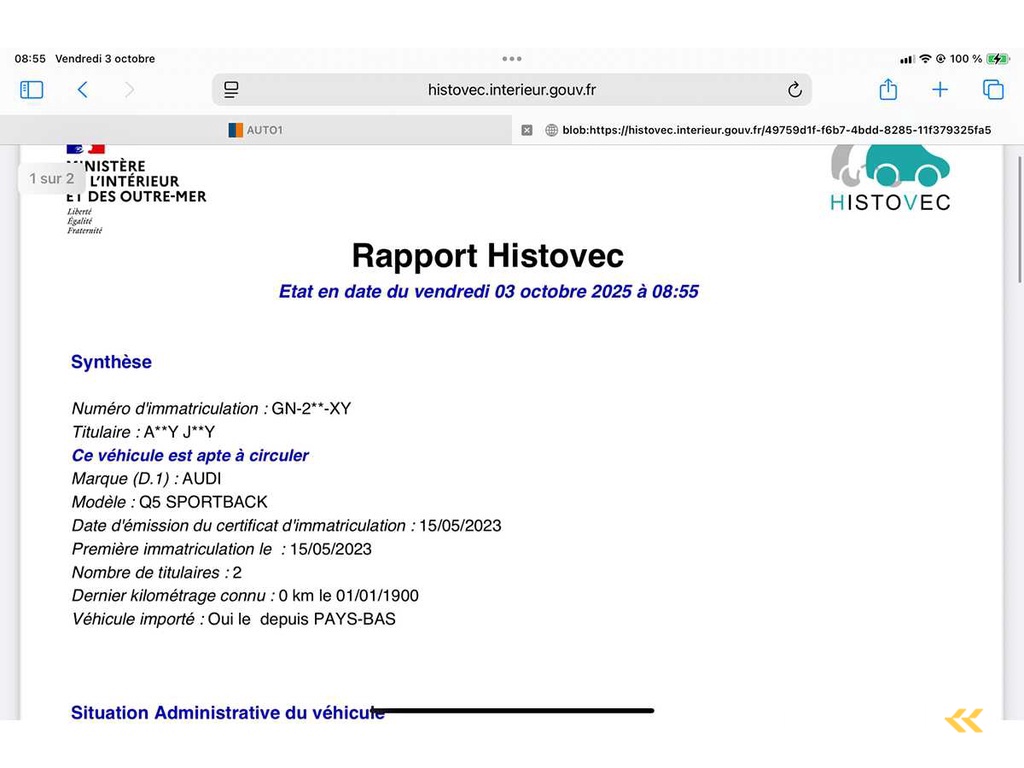Add a new tab with plus icon
The image size is (1024, 768).
click(940, 90)
